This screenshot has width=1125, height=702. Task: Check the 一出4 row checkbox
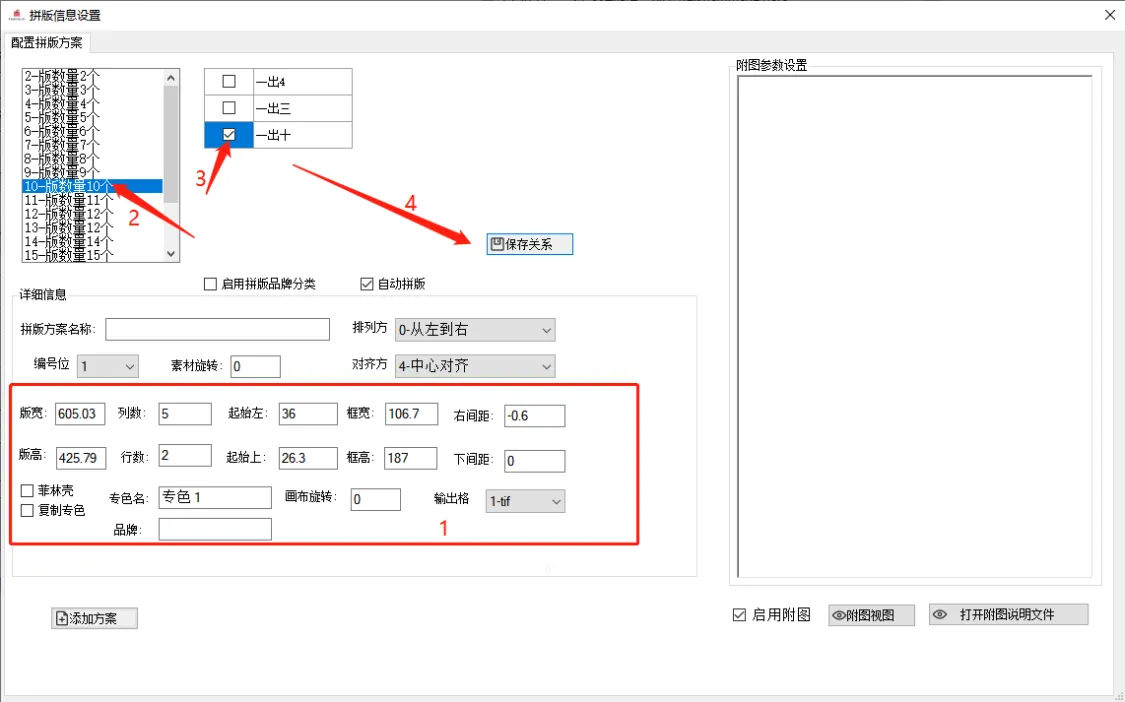229,82
